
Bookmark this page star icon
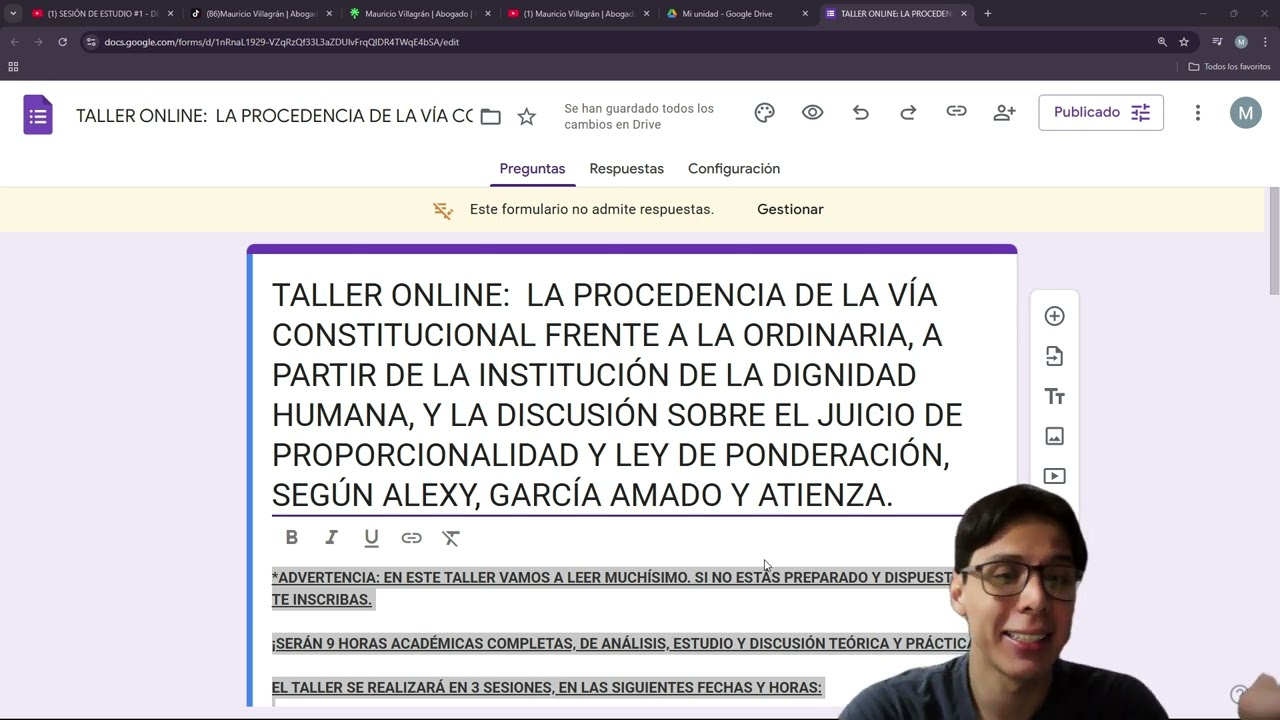pyautogui.click(x=1184, y=42)
